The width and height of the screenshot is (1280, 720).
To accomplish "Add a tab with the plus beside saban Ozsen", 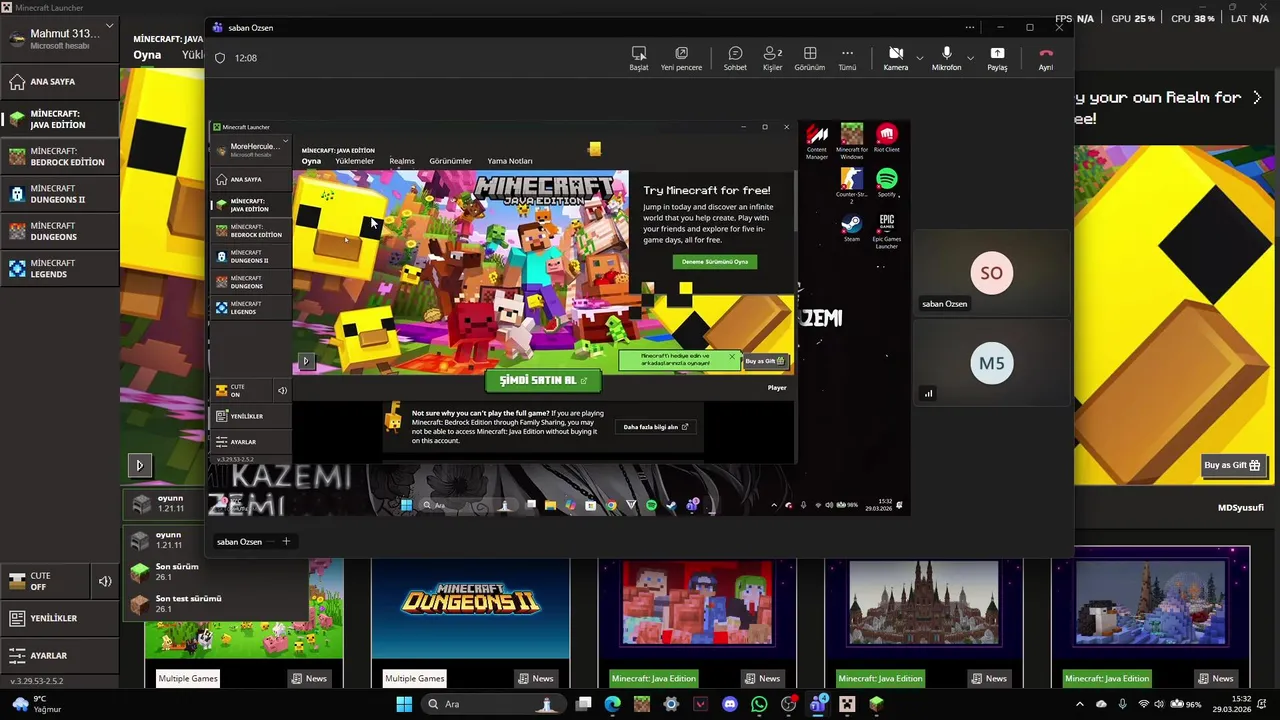I will (285, 541).
